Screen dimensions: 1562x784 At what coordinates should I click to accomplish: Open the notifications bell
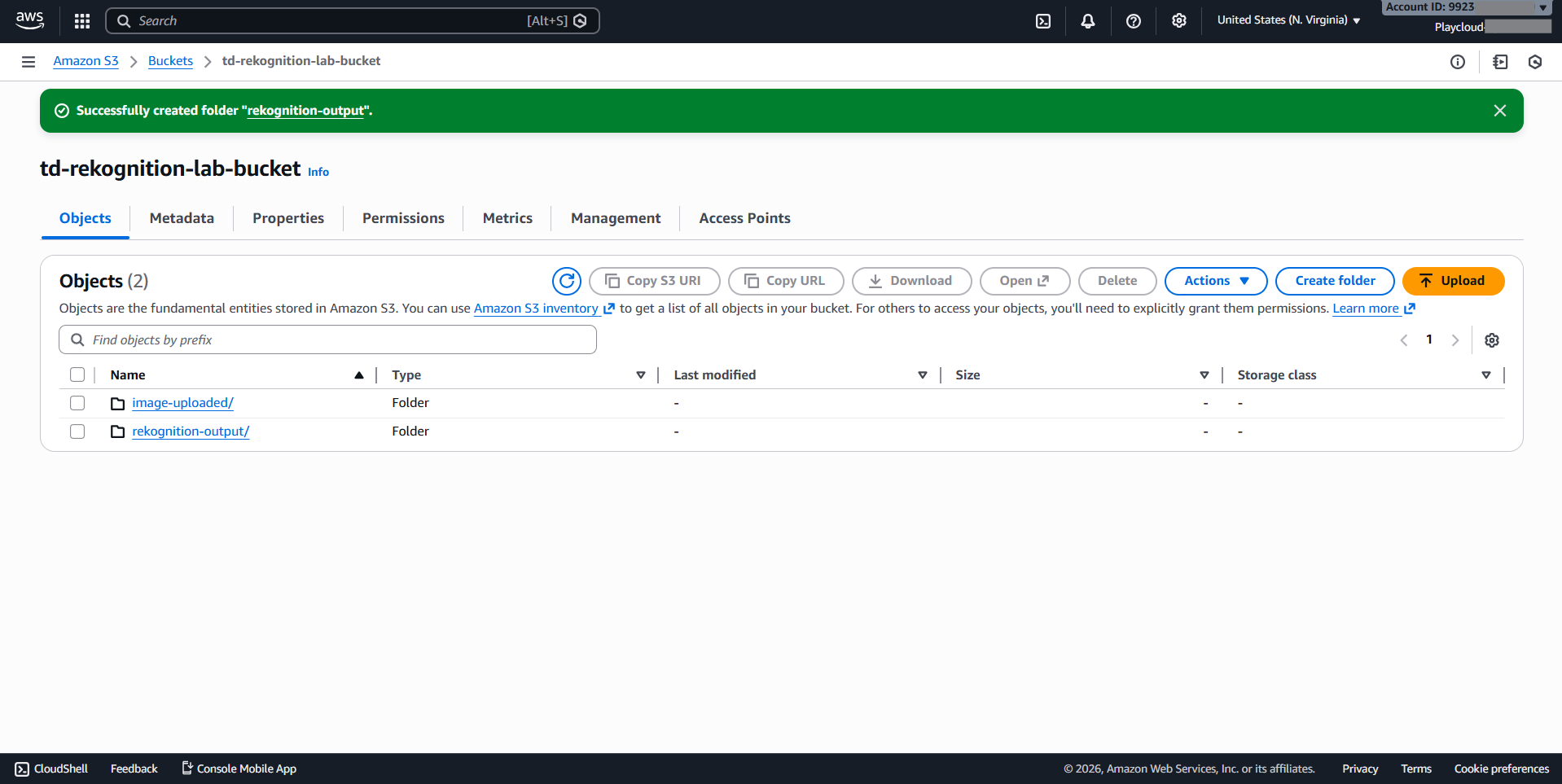[x=1088, y=21]
